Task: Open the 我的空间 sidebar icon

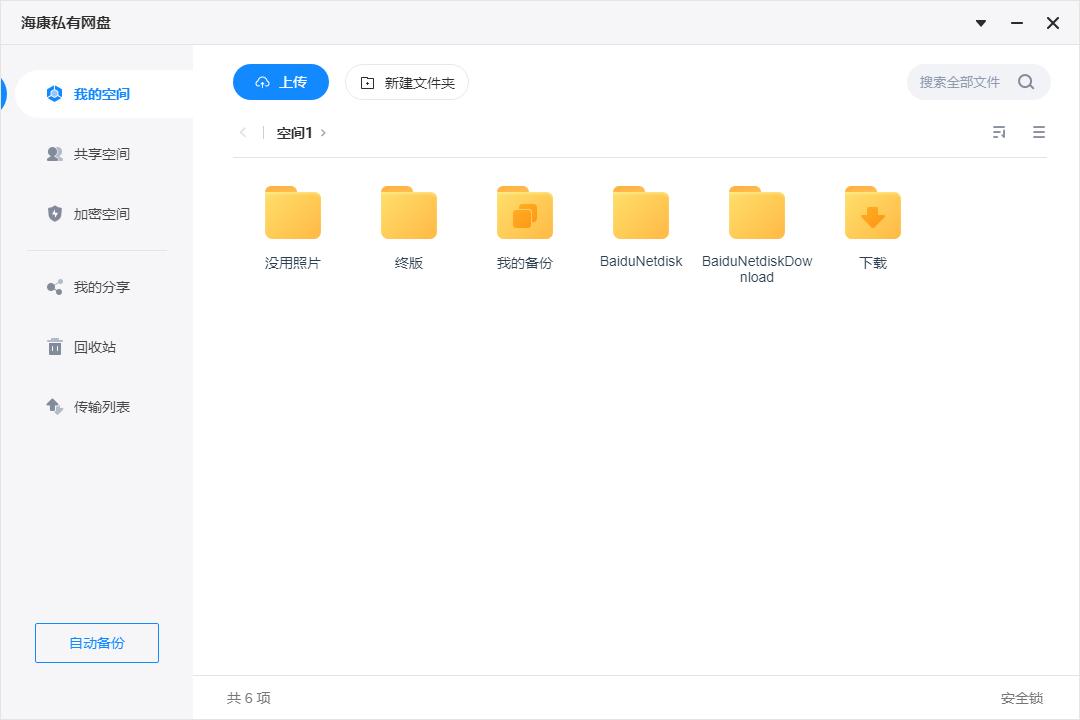Action: tap(54, 93)
